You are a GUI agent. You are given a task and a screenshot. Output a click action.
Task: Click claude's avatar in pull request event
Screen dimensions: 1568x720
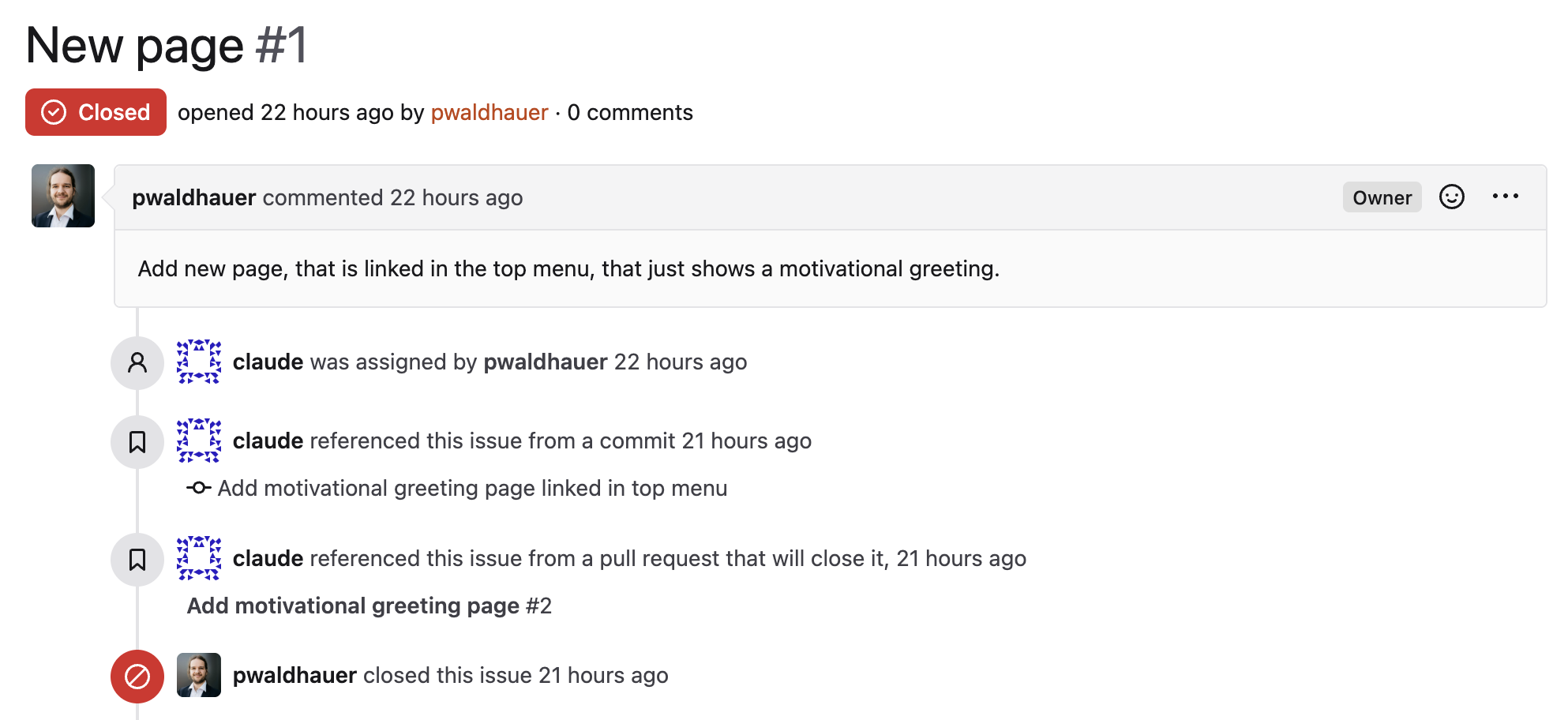tap(199, 558)
